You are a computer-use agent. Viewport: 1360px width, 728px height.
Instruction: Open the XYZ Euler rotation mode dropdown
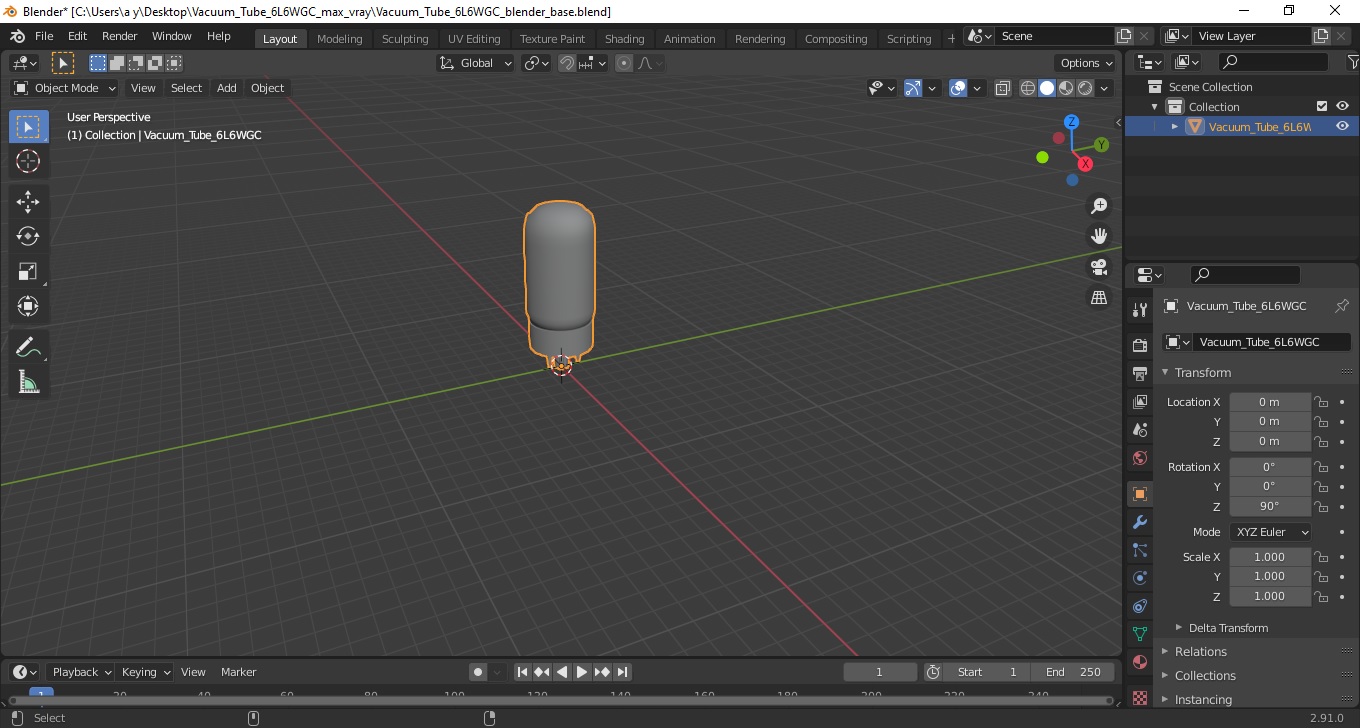click(x=1270, y=532)
